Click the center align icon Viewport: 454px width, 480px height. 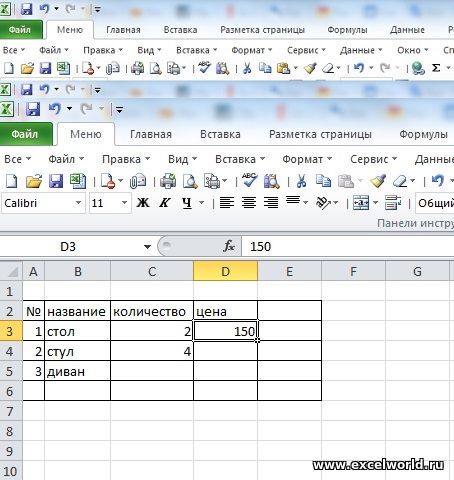tap(249, 203)
